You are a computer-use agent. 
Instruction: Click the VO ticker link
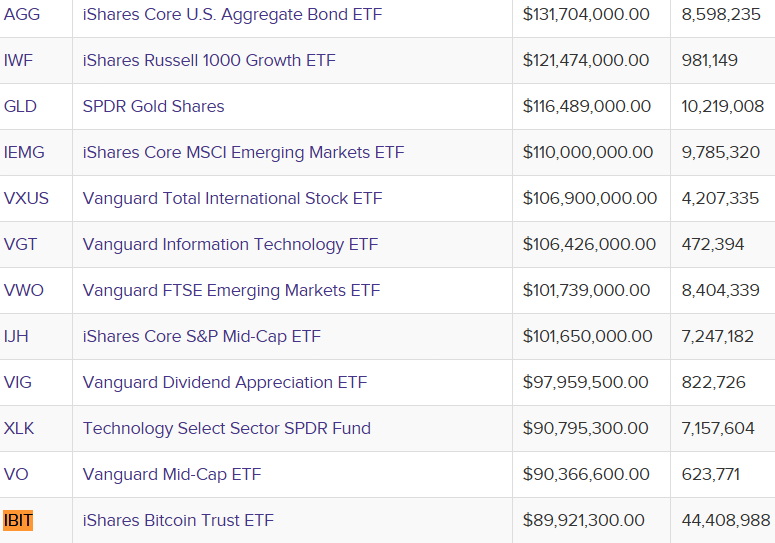(x=16, y=475)
